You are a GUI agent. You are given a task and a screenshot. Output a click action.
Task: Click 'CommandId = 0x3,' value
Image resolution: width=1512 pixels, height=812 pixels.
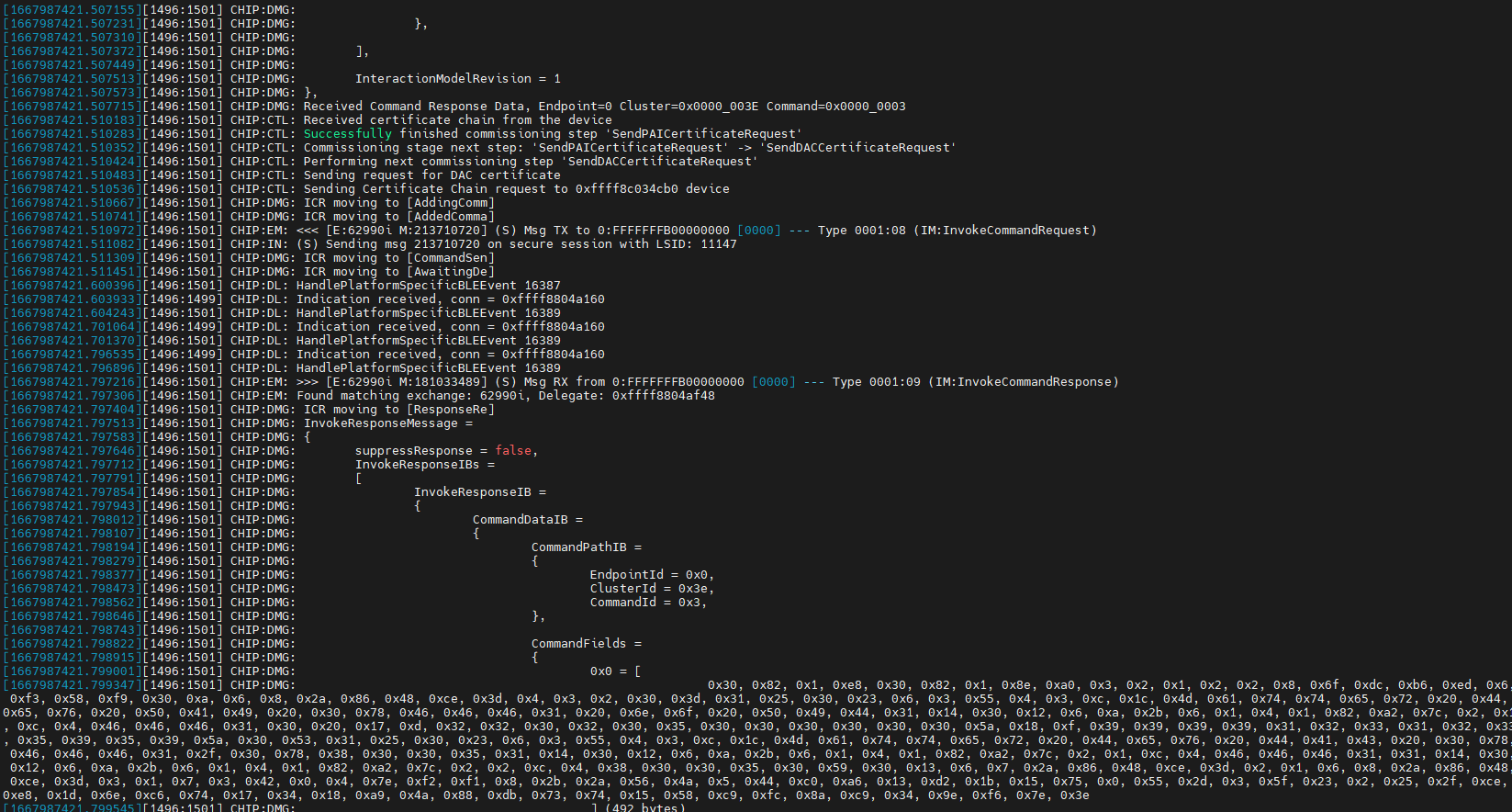coord(649,603)
